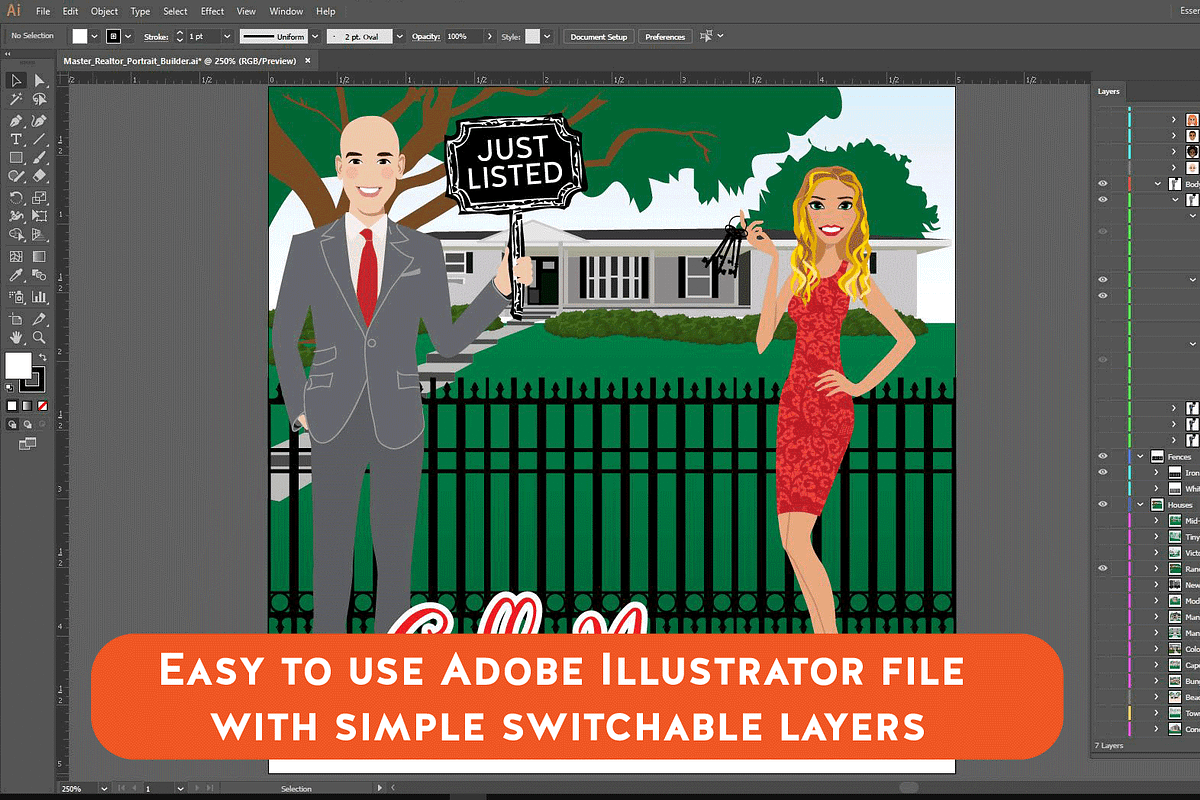
Task: Select the Lasso tool
Action: coord(40,100)
